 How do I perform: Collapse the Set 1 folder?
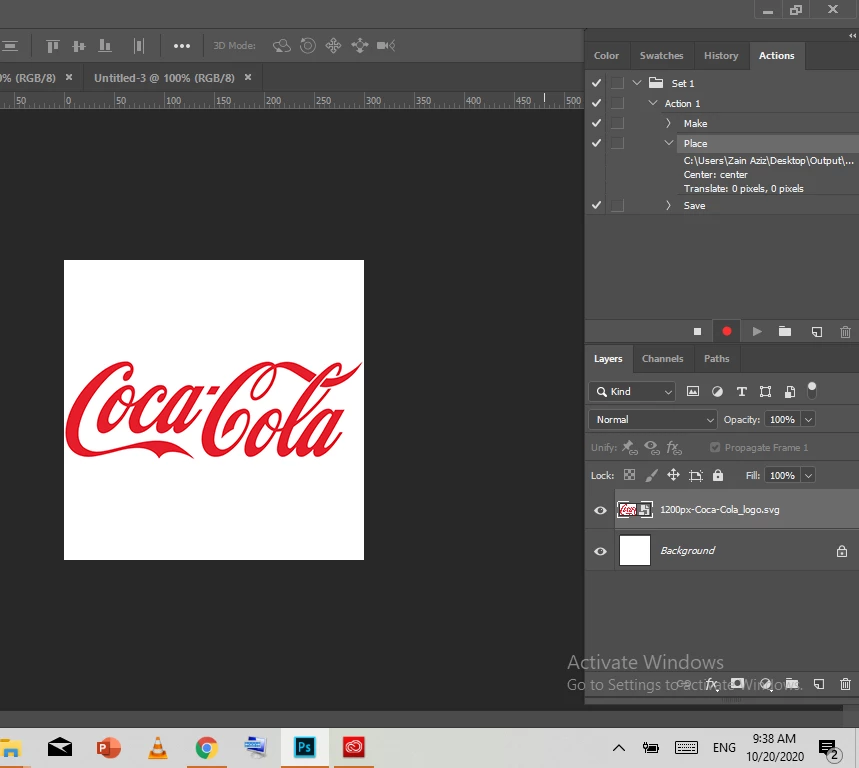click(637, 83)
